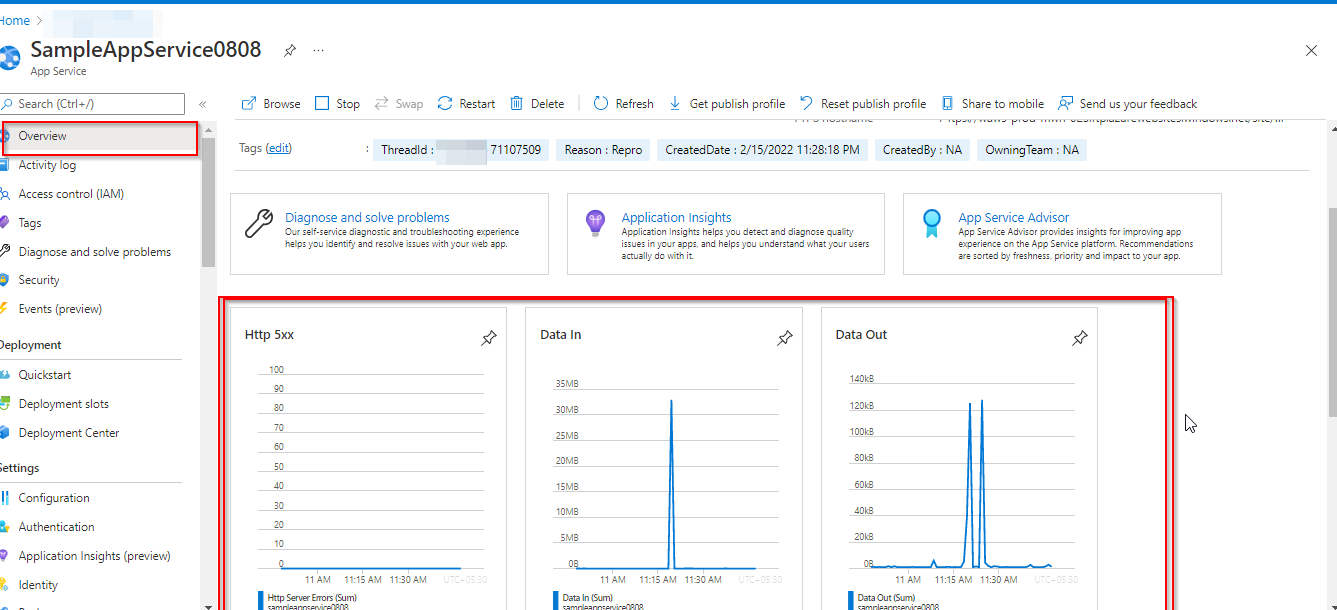Viewport: 1337px width, 610px height.
Task: Open Authentication settings
Action: (56, 527)
